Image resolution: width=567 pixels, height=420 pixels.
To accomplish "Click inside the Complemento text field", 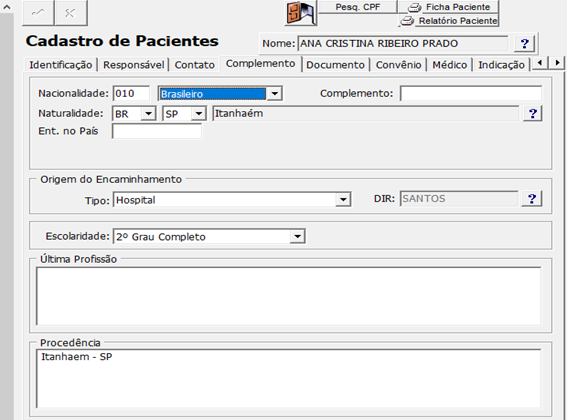I will tap(471, 93).
